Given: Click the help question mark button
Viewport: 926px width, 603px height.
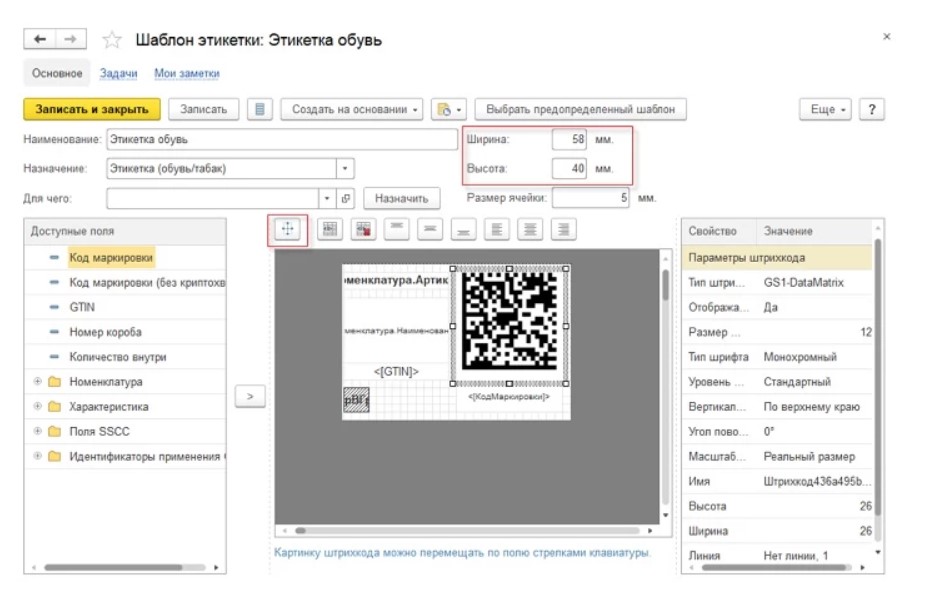Looking at the screenshot, I should 871,109.
